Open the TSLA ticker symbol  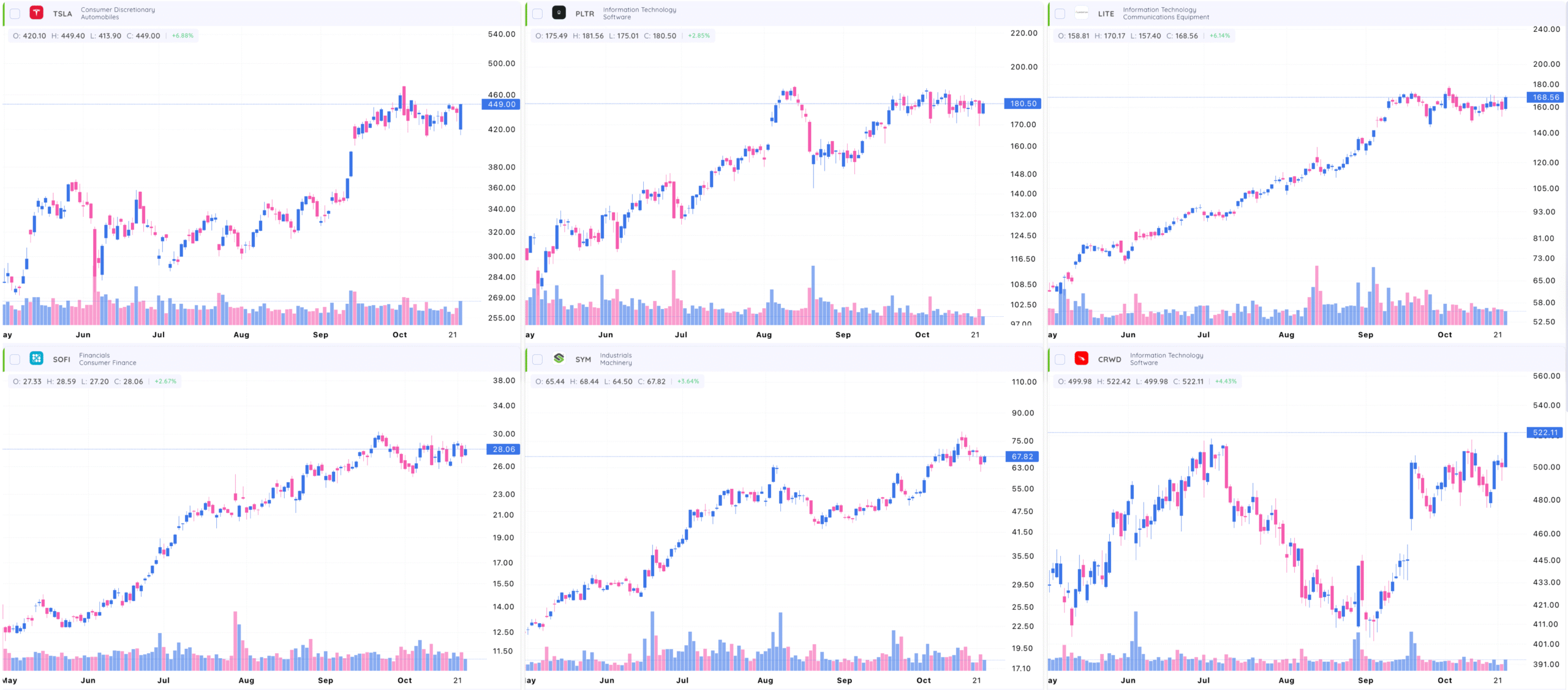[62, 13]
